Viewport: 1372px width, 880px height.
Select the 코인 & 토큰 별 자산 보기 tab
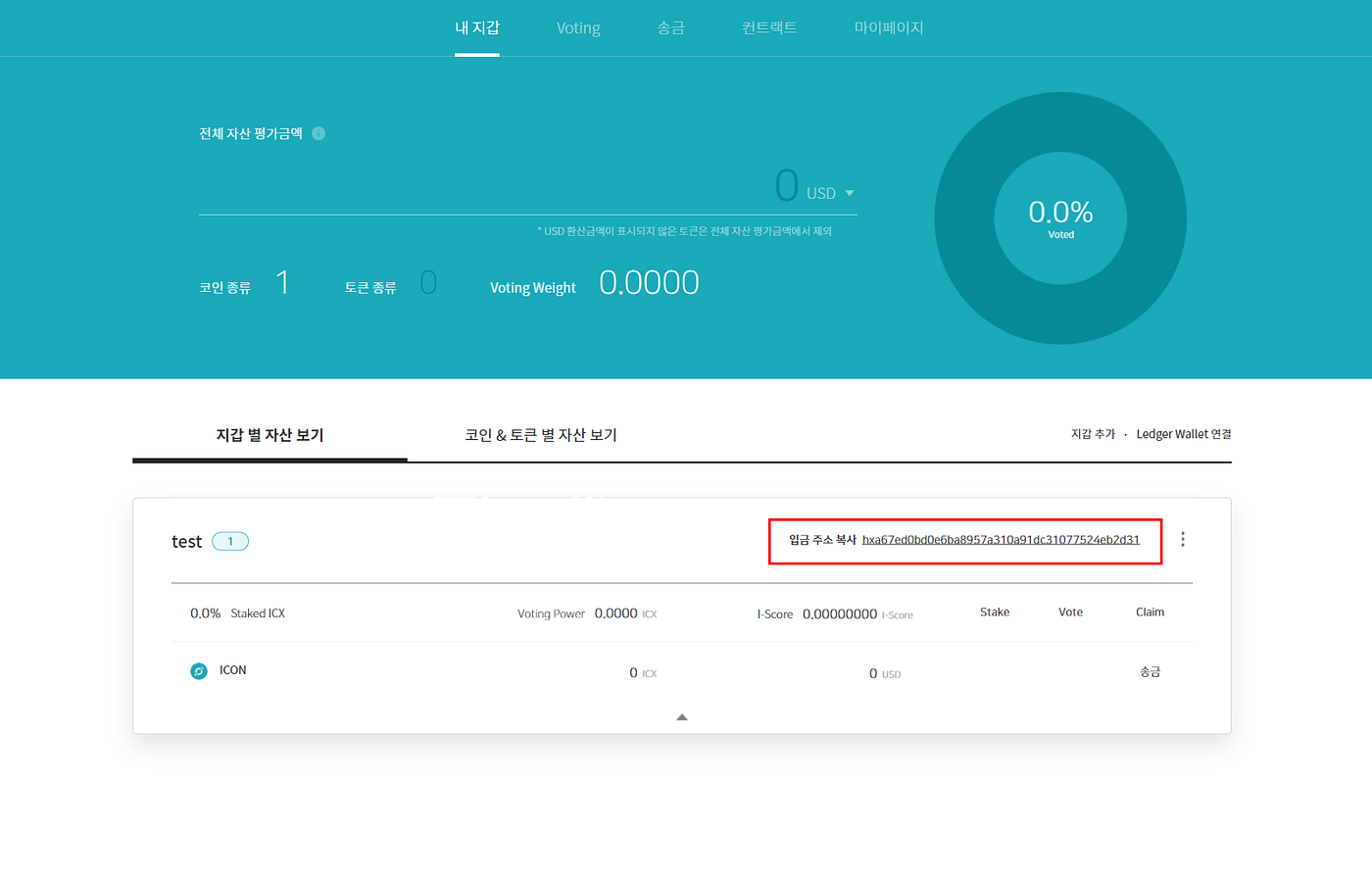[x=540, y=434]
